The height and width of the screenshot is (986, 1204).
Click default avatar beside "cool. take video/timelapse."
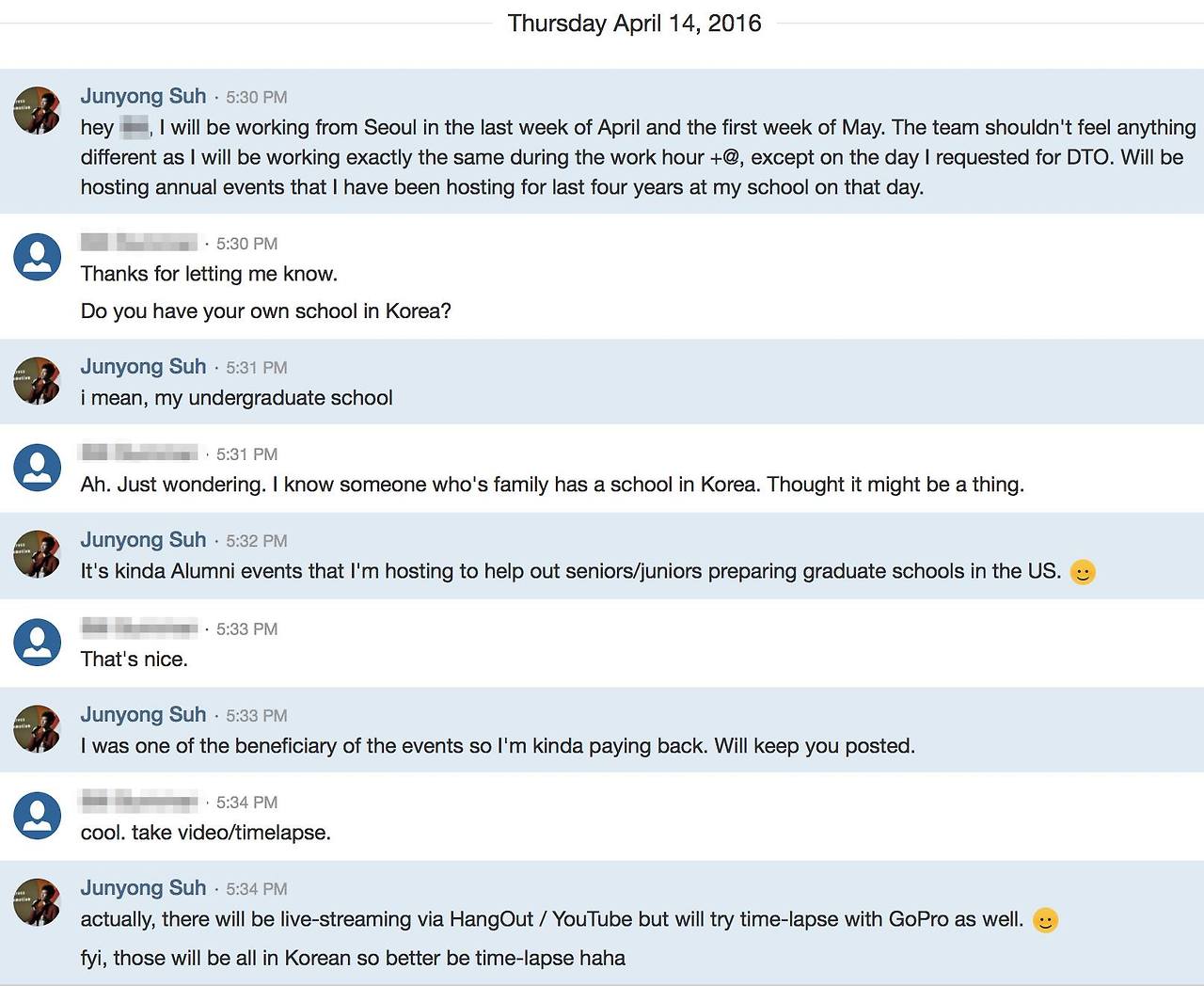(x=38, y=816)
